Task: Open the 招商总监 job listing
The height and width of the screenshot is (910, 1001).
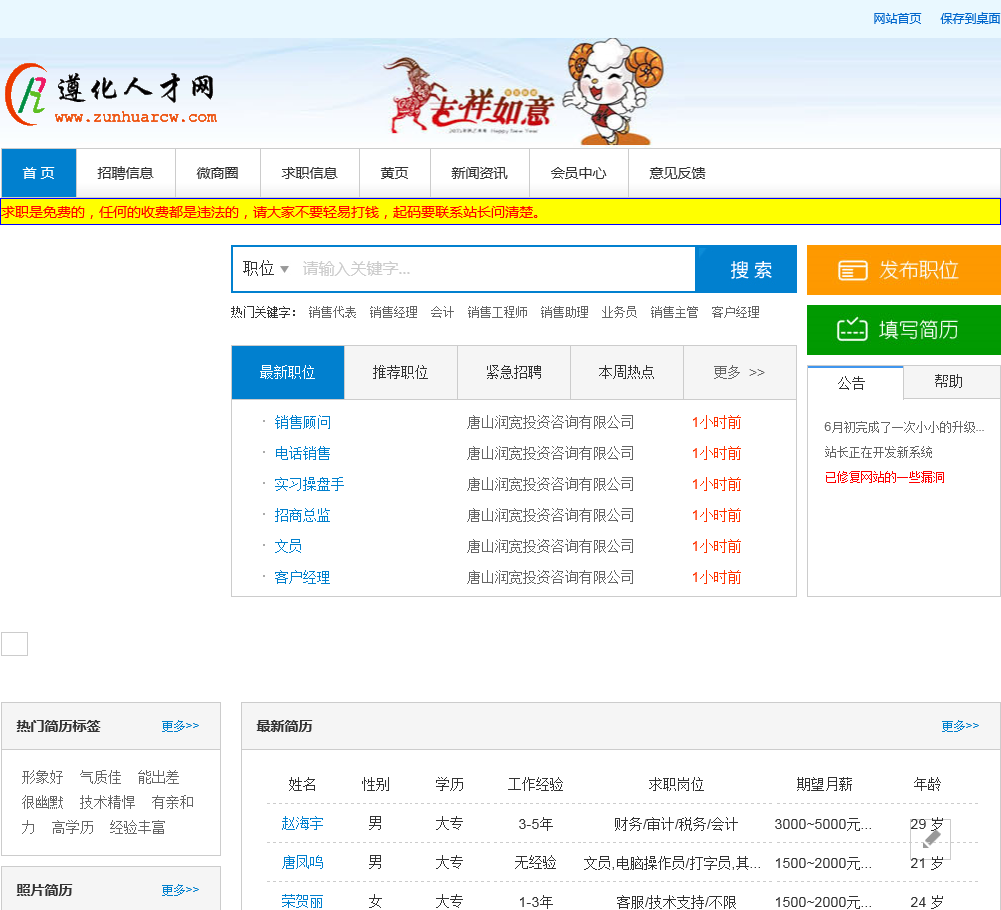Action: click(x=303, y=515)
